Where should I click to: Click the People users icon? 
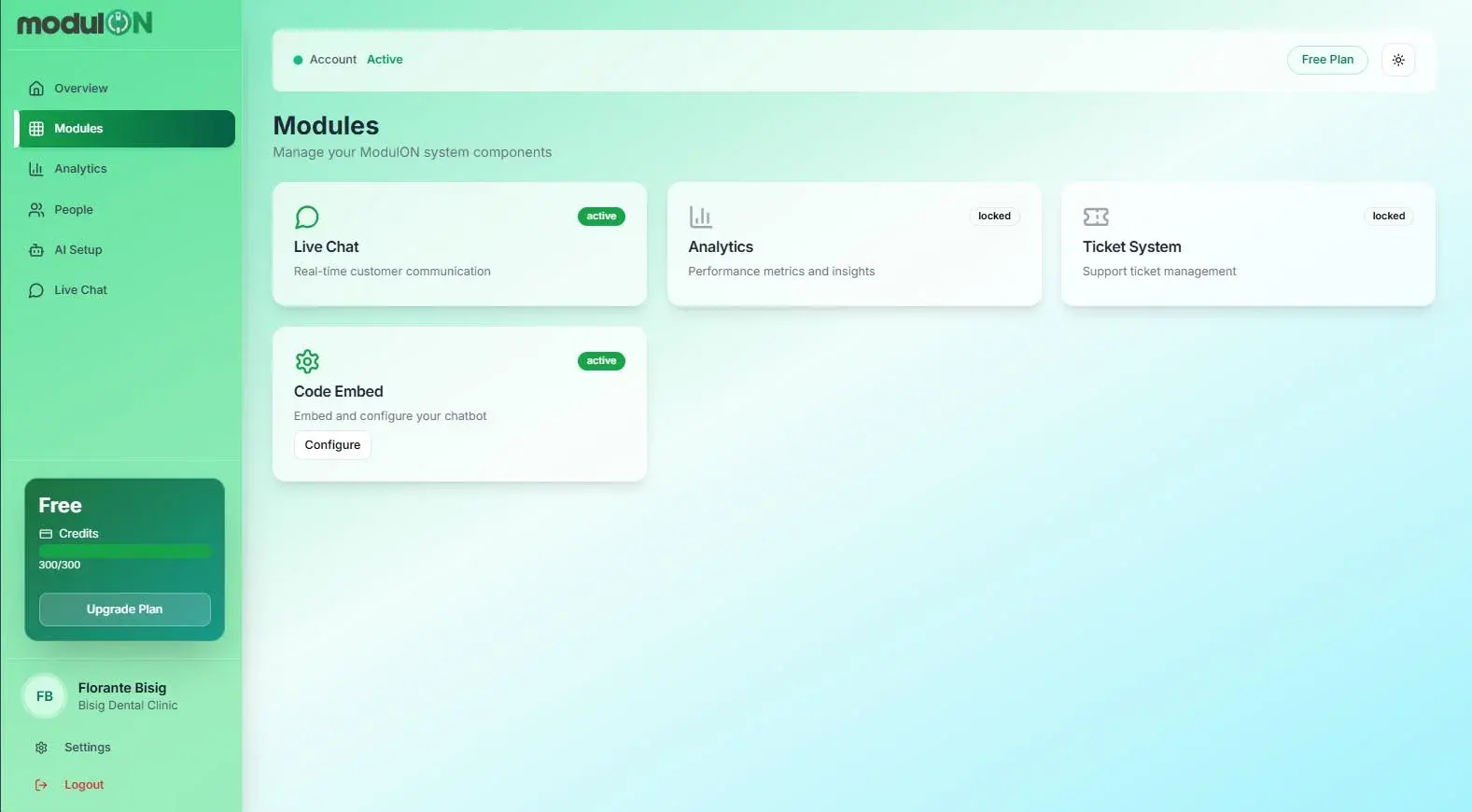pyautogui.click(x=36, y=210)
